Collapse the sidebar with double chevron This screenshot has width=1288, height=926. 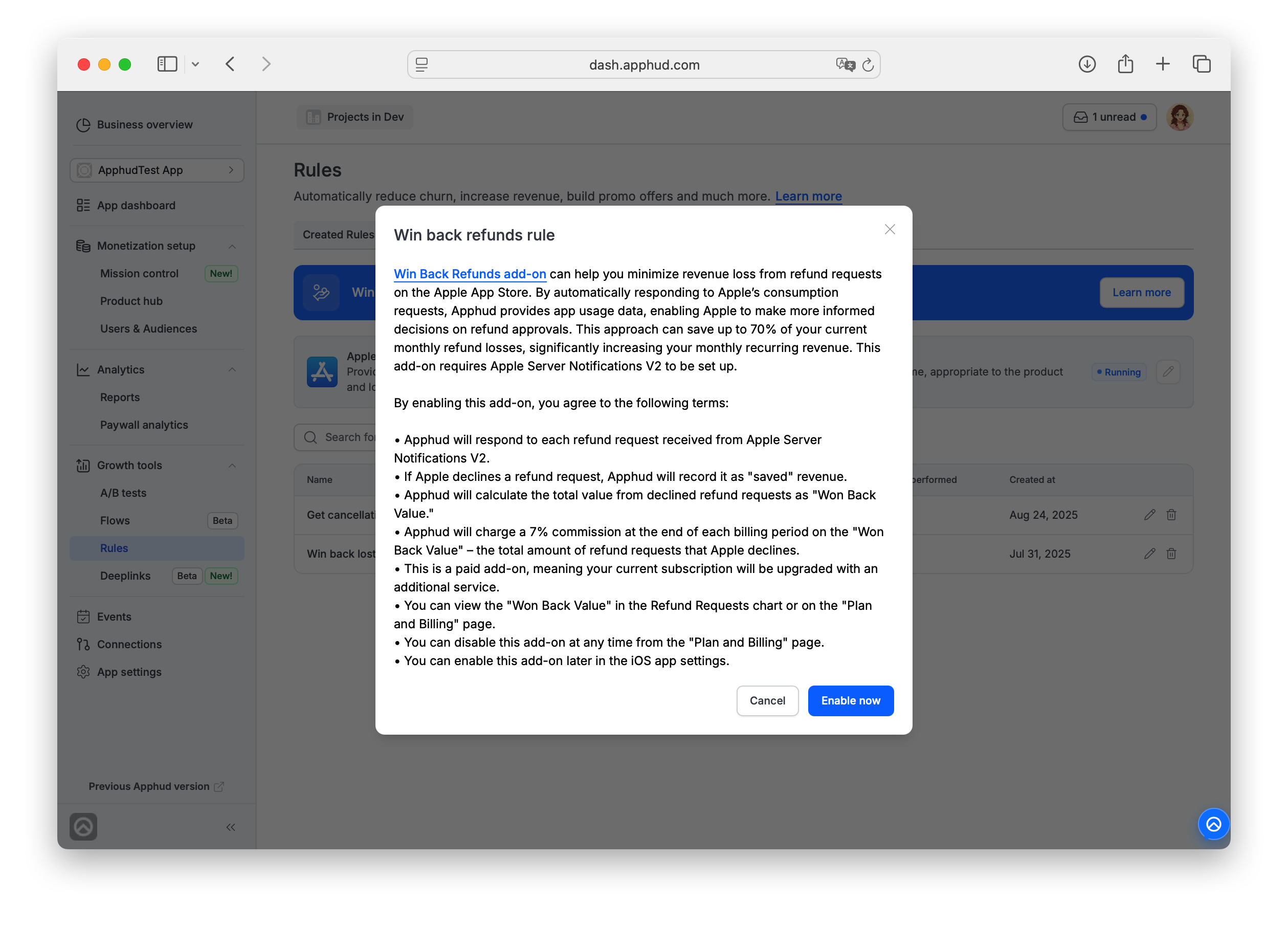click(231, 827)
